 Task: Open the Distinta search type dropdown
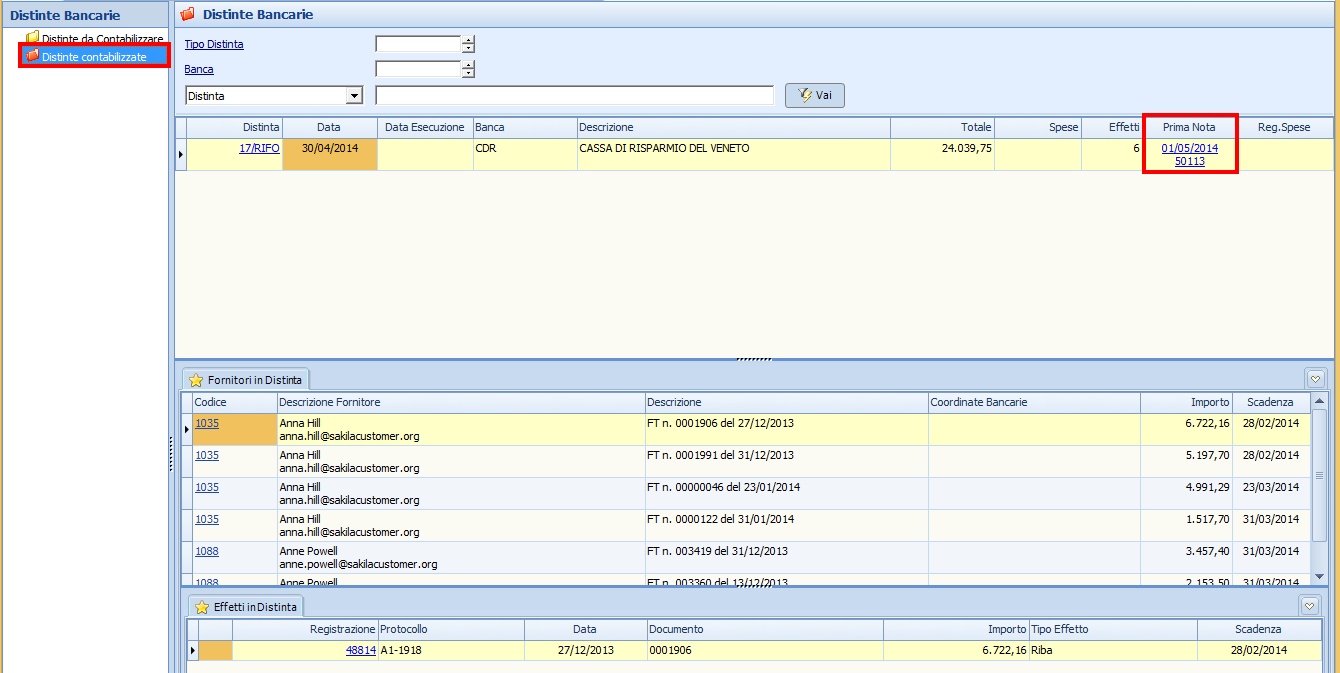click(x=353, y=96)
